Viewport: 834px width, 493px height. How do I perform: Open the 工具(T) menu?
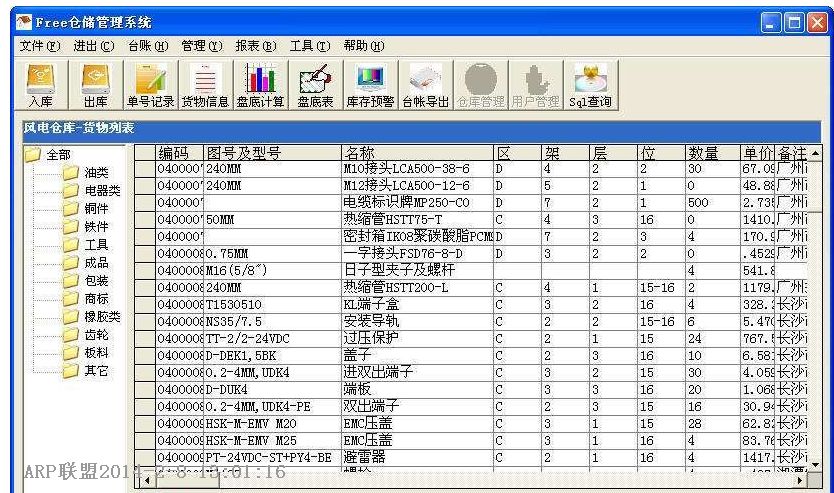(309, 46)
